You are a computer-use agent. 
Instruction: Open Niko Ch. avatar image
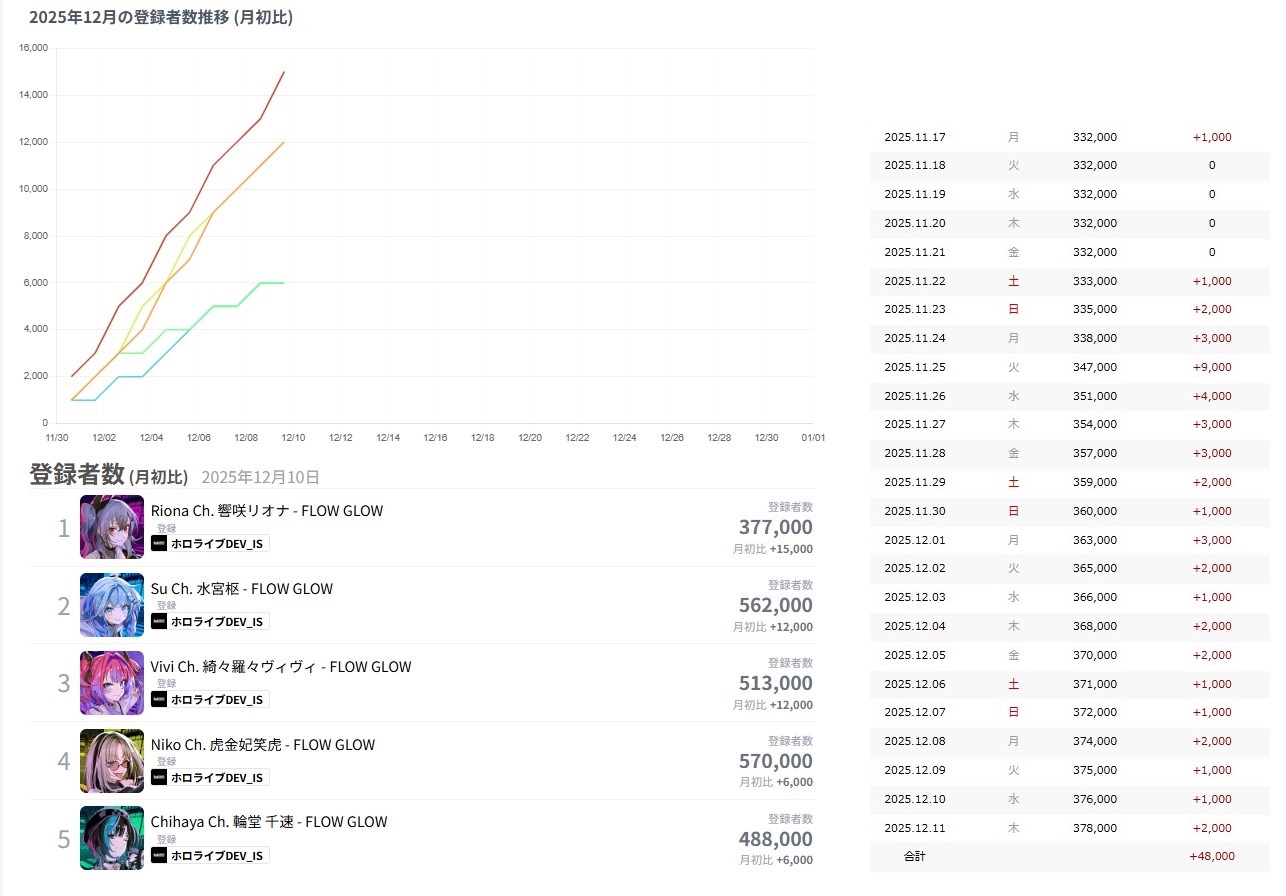coord(112,761)
